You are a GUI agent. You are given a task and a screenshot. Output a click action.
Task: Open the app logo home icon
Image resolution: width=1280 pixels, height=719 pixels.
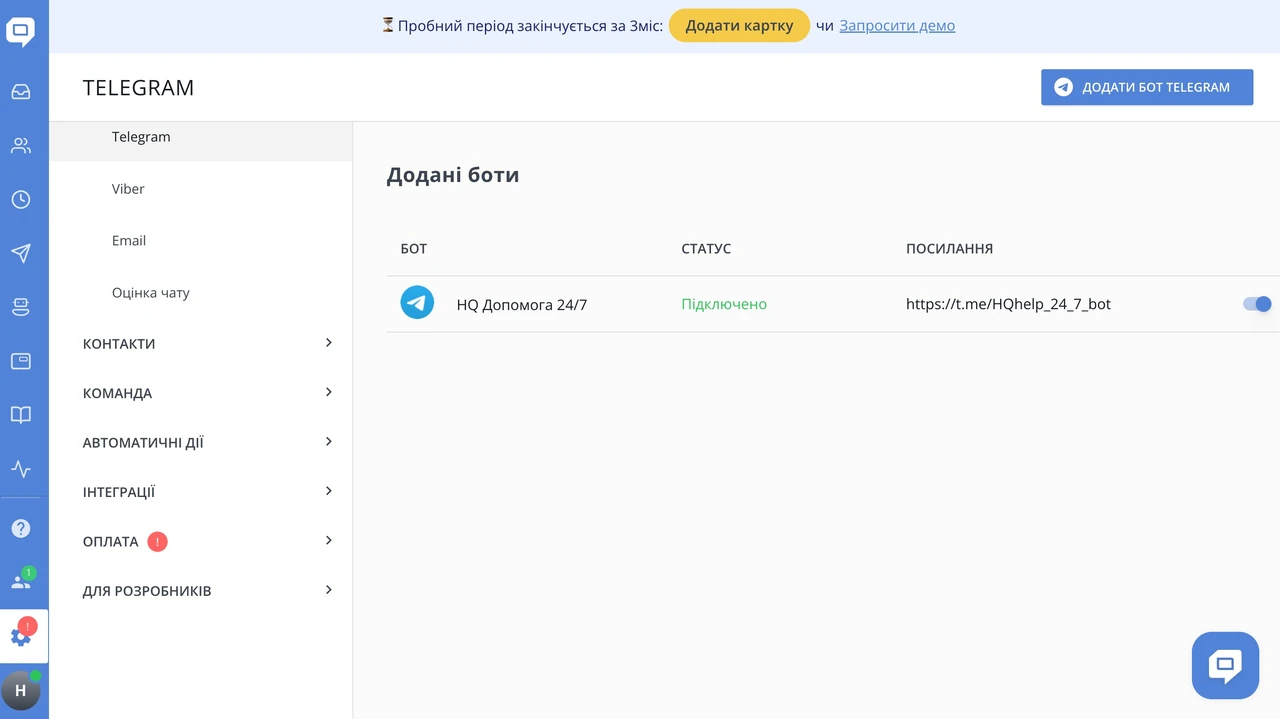21,32
